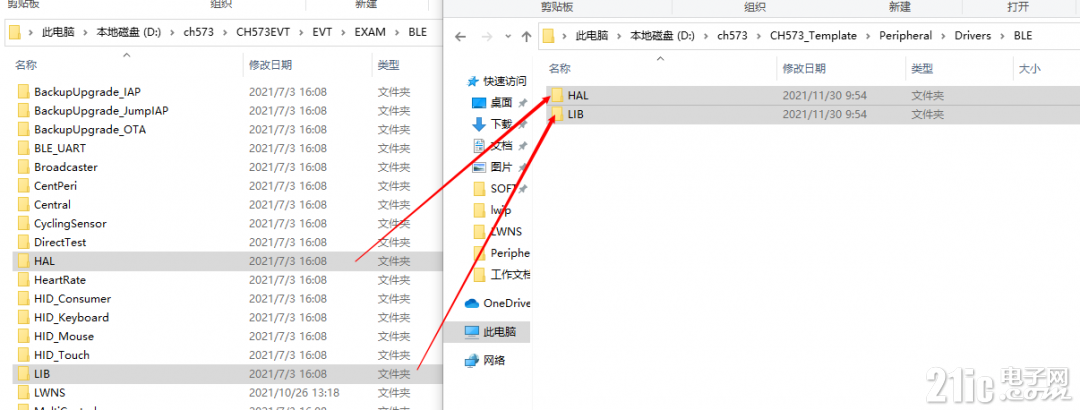Click the forward arrow in right window
Viewport: 1080px width, 410px height.
[x=486, y=36]
